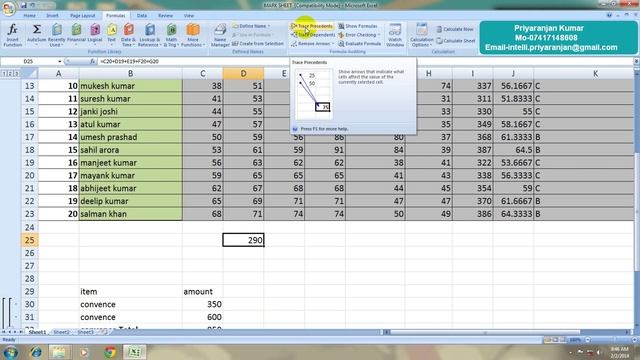Click Create from Selection

(x=258, y=43)
